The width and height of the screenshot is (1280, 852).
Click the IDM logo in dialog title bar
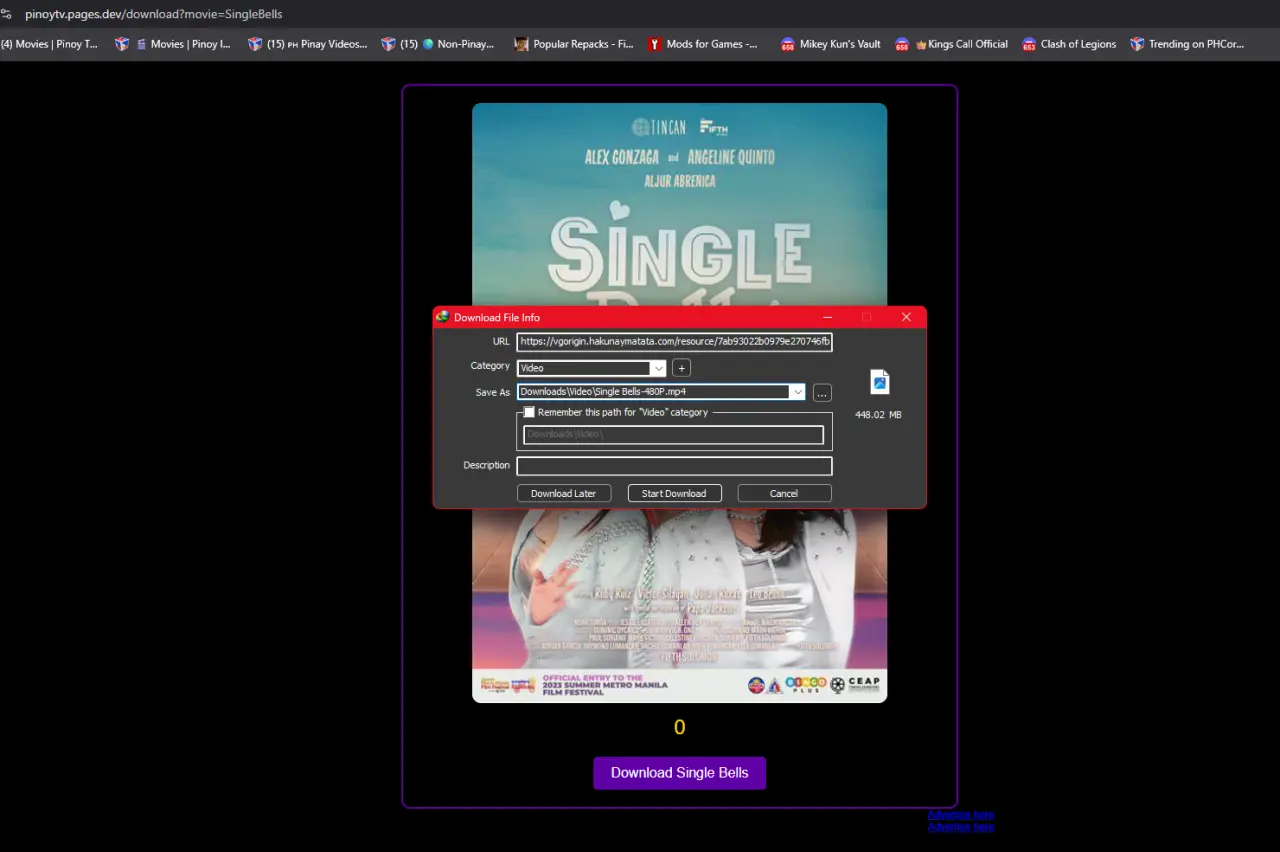tap(442, 317)
